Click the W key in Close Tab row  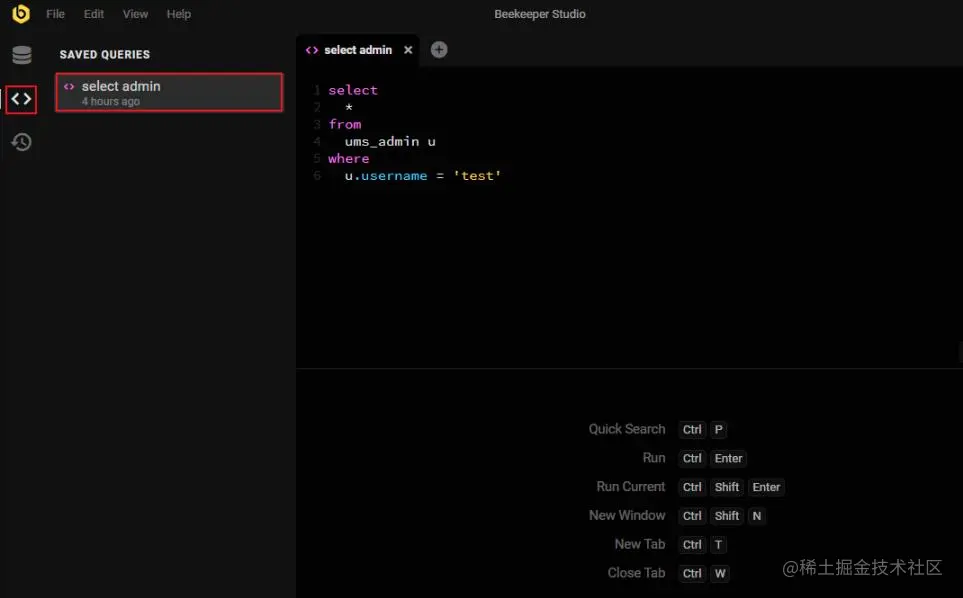pos(720,573)
